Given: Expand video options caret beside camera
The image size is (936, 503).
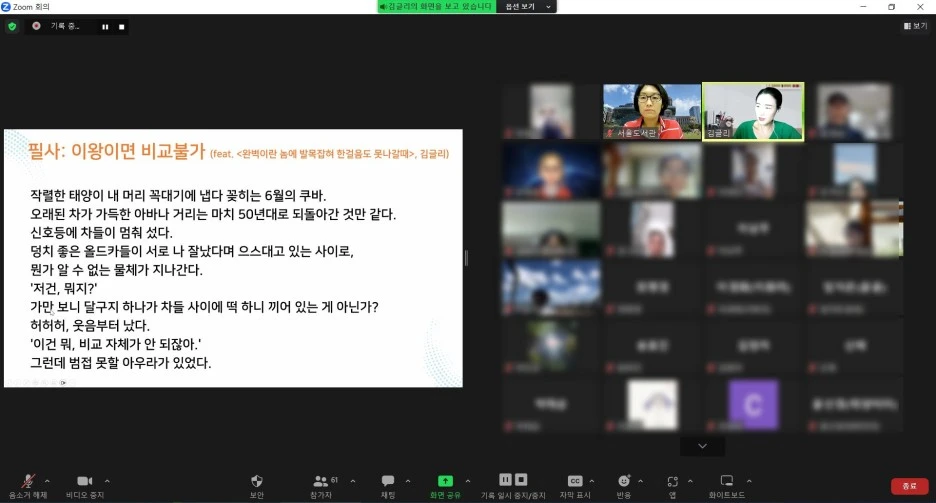Looking at the screenshot, I should (x=107, y=481).
